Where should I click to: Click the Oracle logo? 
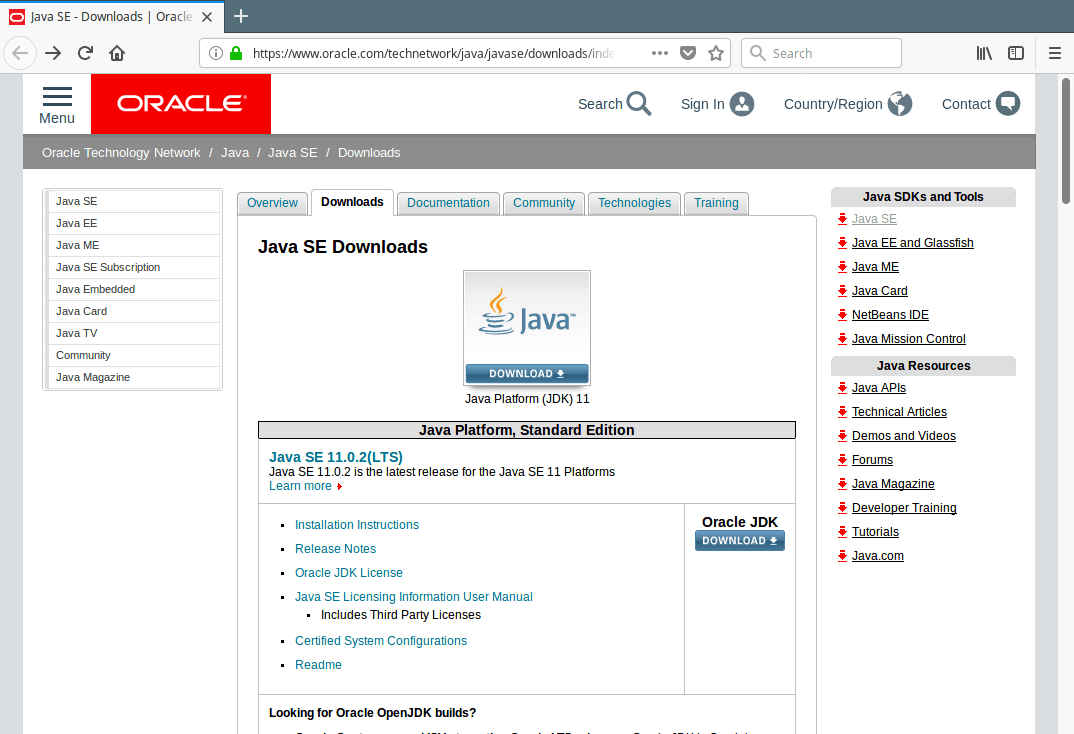point(180,104)
